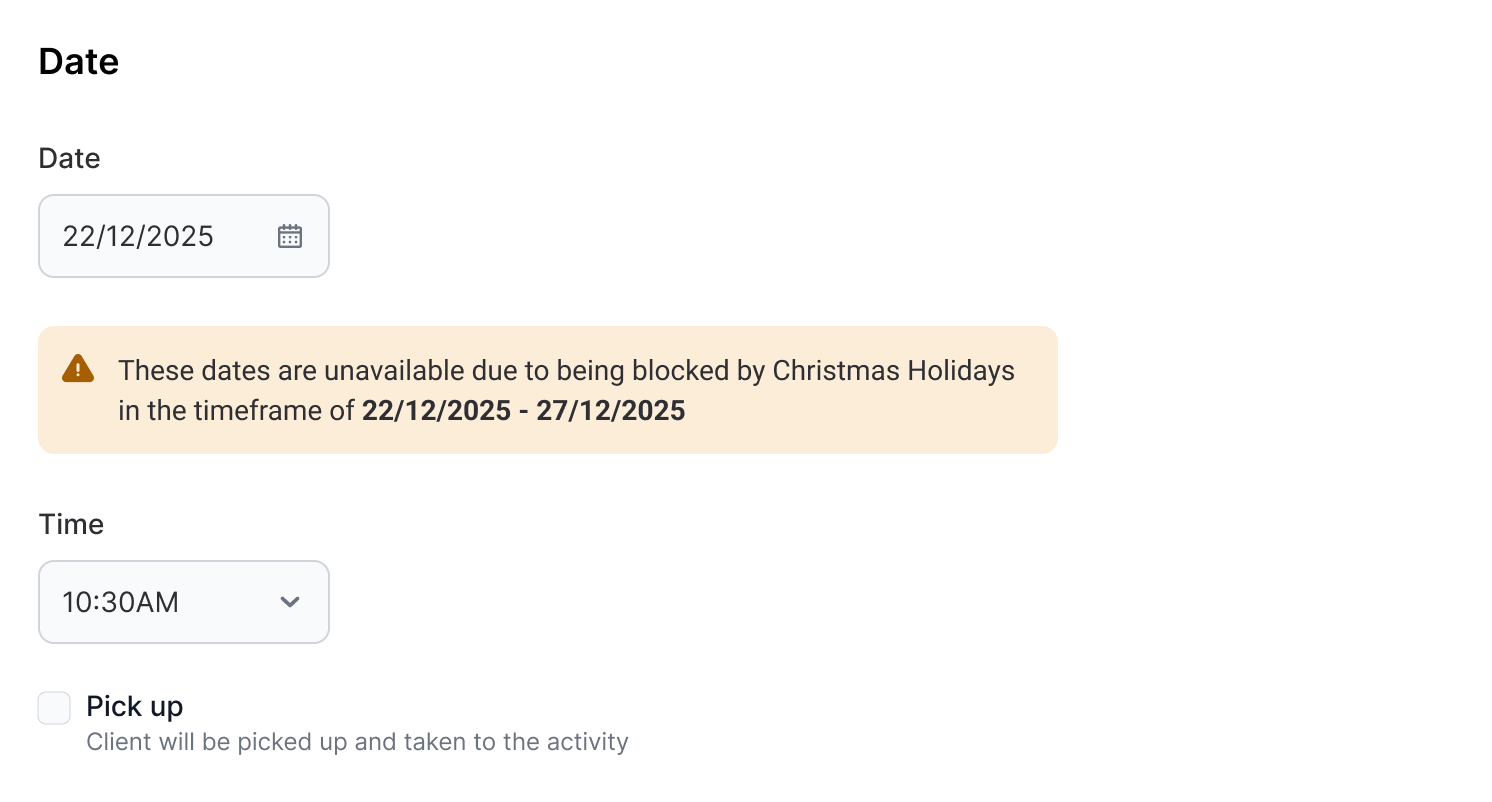Click the bold "Date" section heading
Screen dimensions: 1492x802
tap(79, 62)
